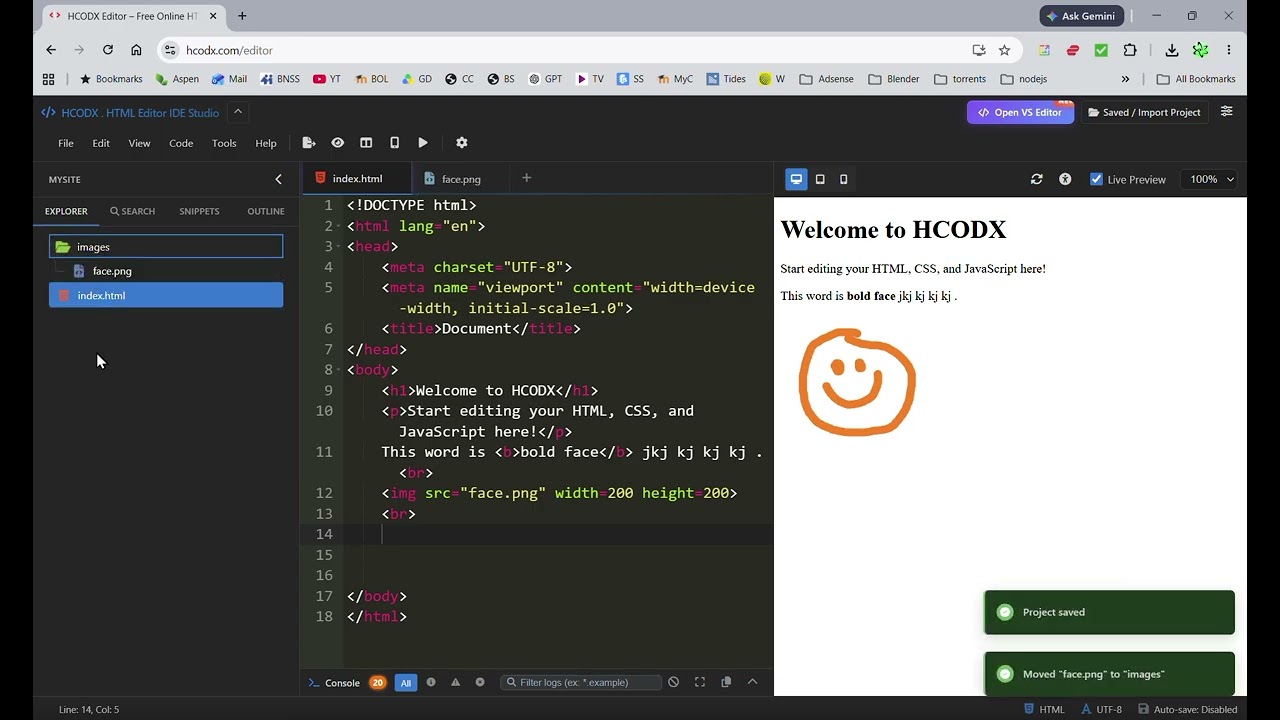Click the split layout columns icon
The image size is (1280, 720).
point(366,143)
